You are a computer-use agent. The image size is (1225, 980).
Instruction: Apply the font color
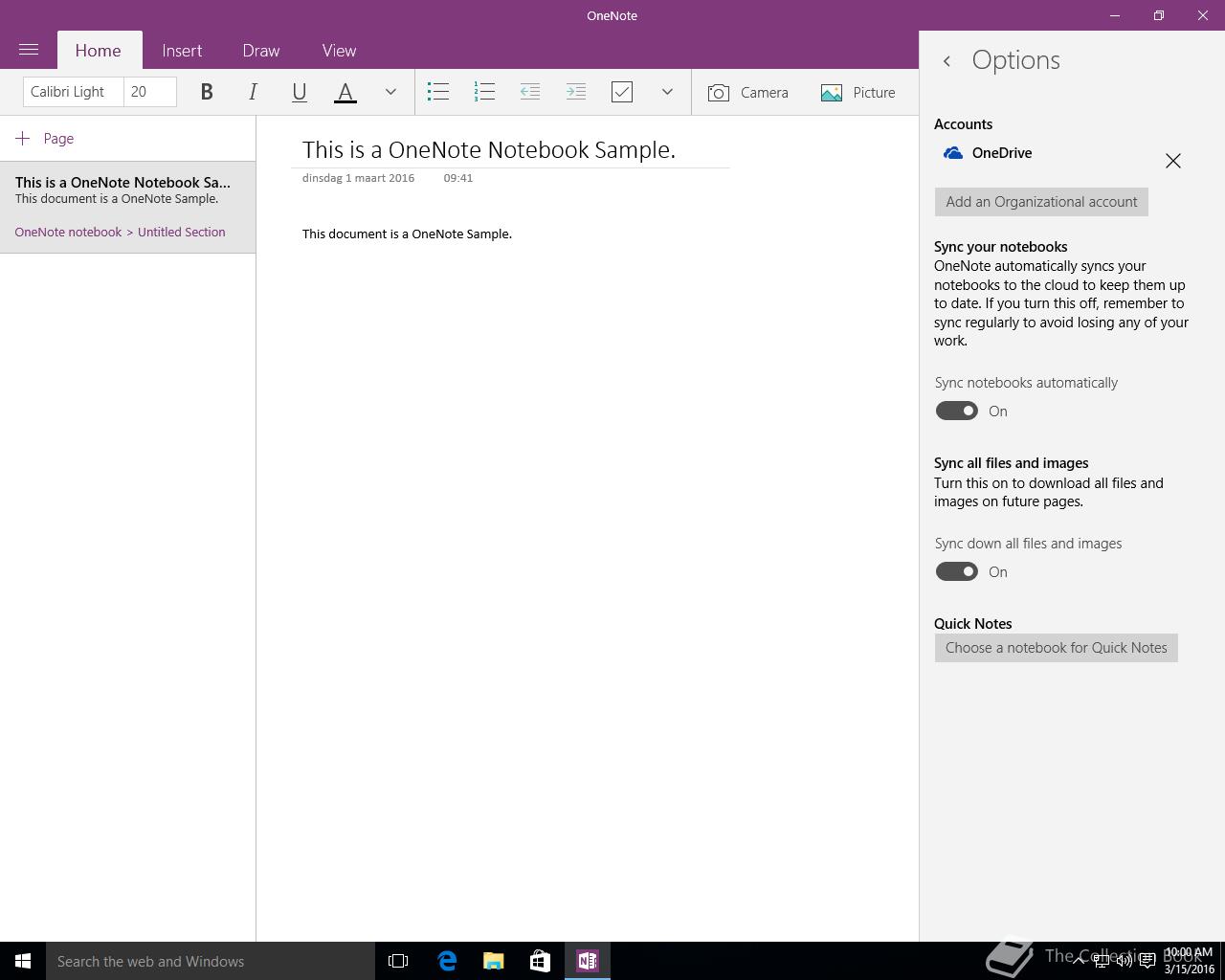pyautogui.click(x=345, y=92)
